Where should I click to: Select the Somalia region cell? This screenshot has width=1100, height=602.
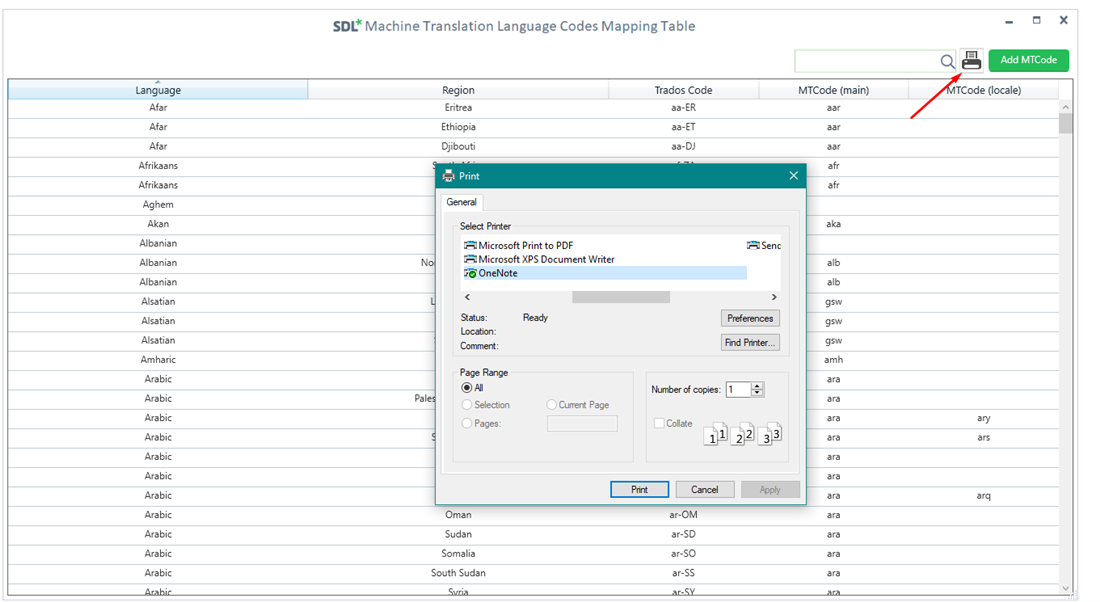(x=458, y=554)
